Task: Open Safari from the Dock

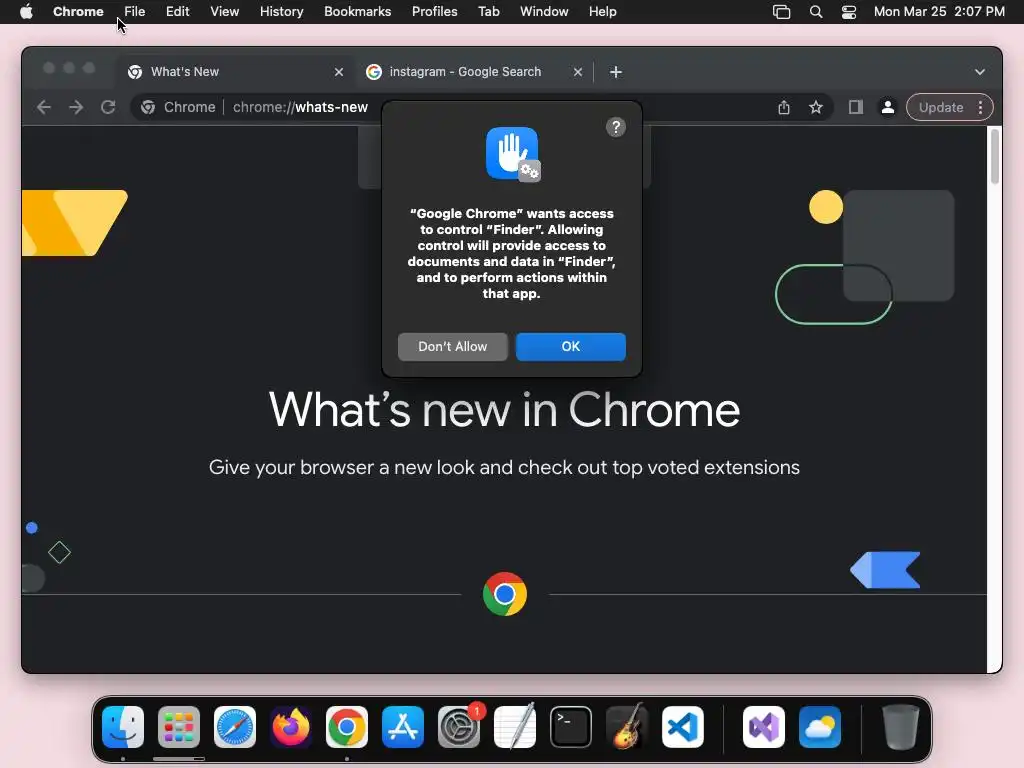Action: point(234,727)
